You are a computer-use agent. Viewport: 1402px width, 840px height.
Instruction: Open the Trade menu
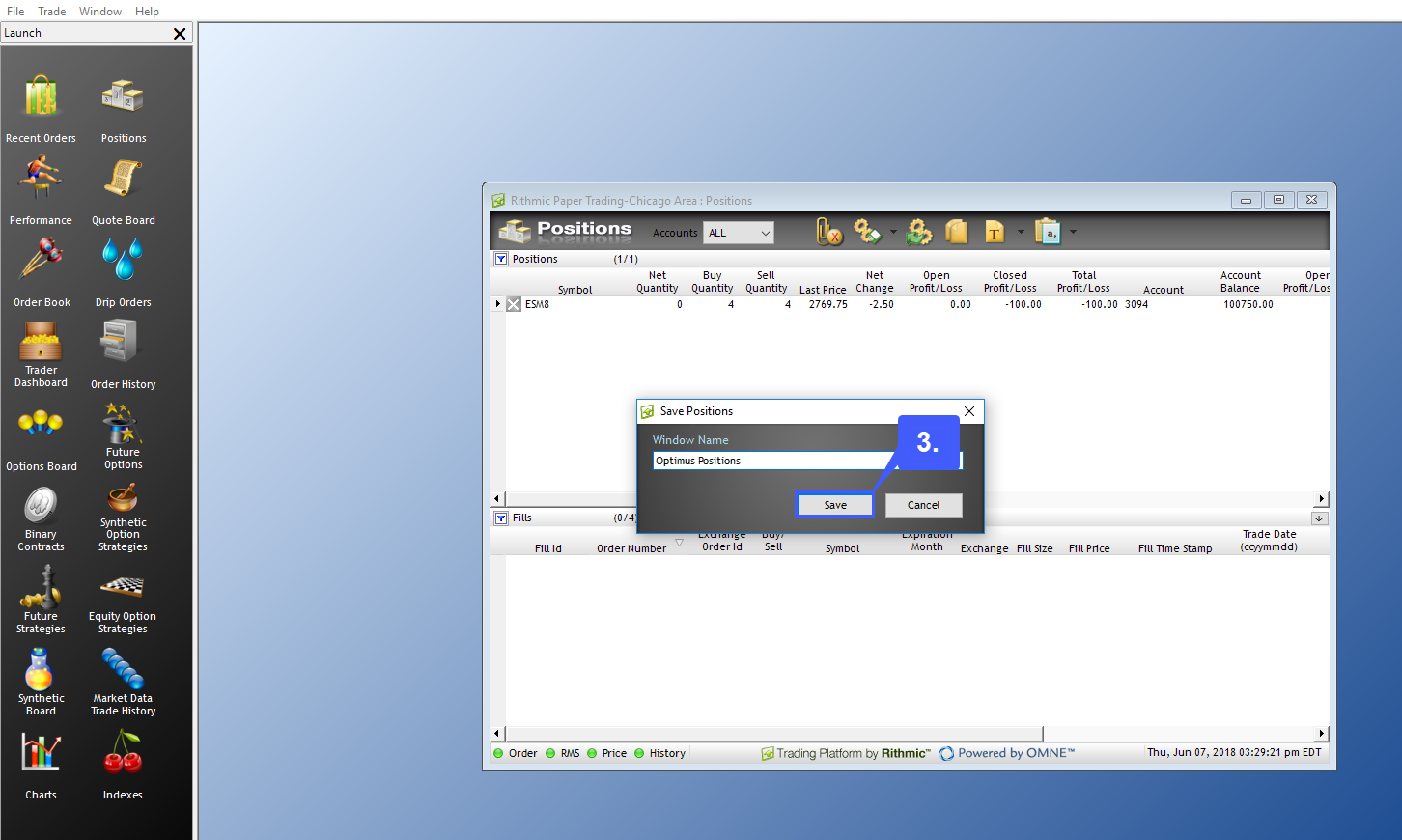(x=52, y=12)
